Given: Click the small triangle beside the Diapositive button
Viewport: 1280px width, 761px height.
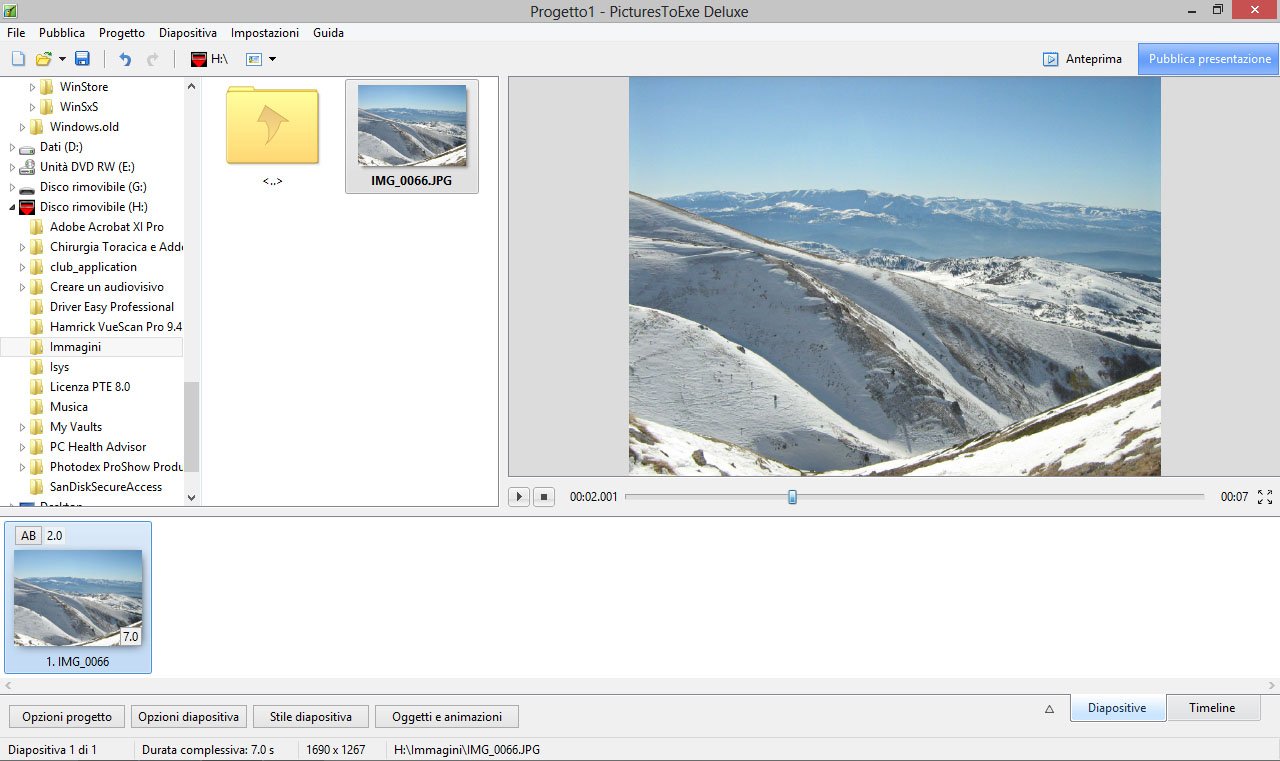Looking at the screenshot, I should pos(1049,709).
